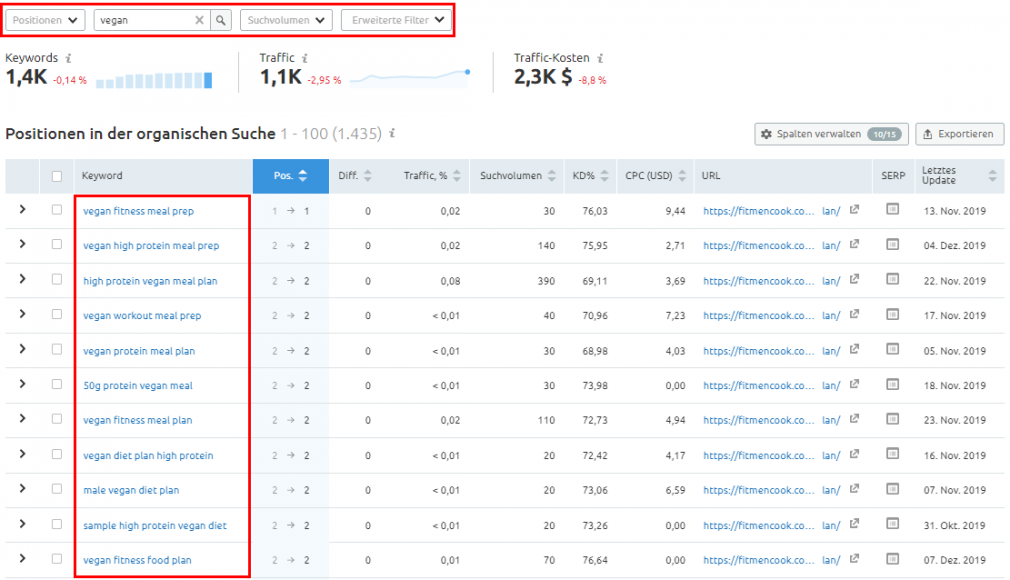Viewport: 1010px width, 580px height.
Task: Sort table by KD% column
Action: click(x=590, y=176)
